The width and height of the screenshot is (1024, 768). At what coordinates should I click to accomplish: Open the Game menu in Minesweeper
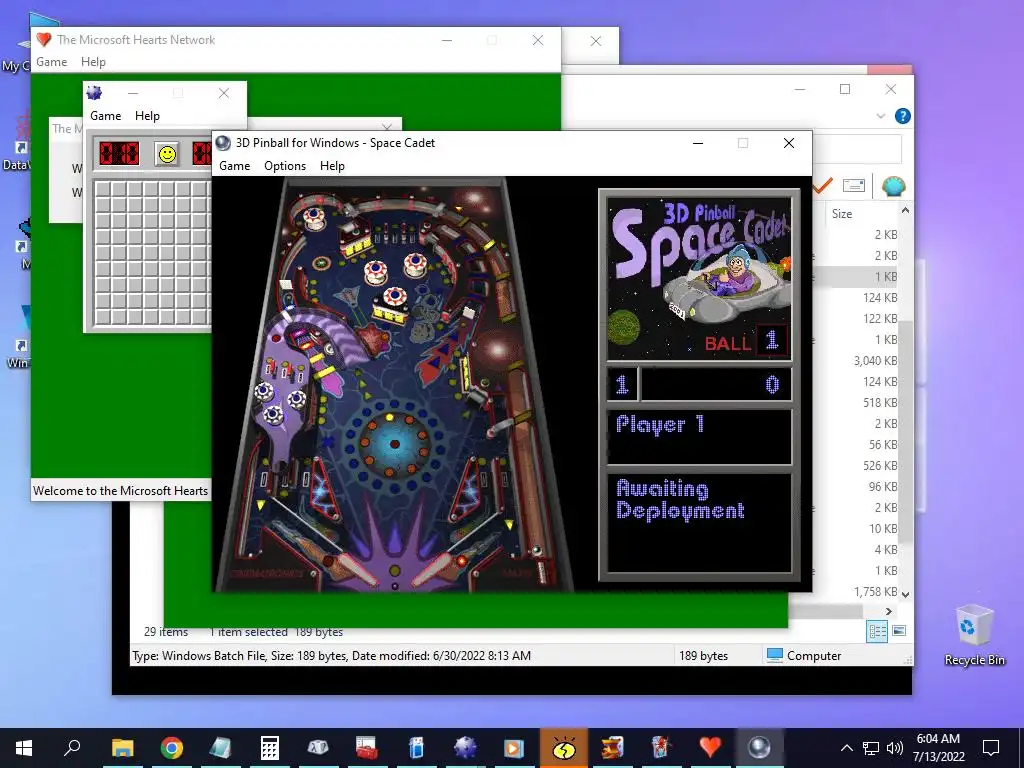coord(105,116)
